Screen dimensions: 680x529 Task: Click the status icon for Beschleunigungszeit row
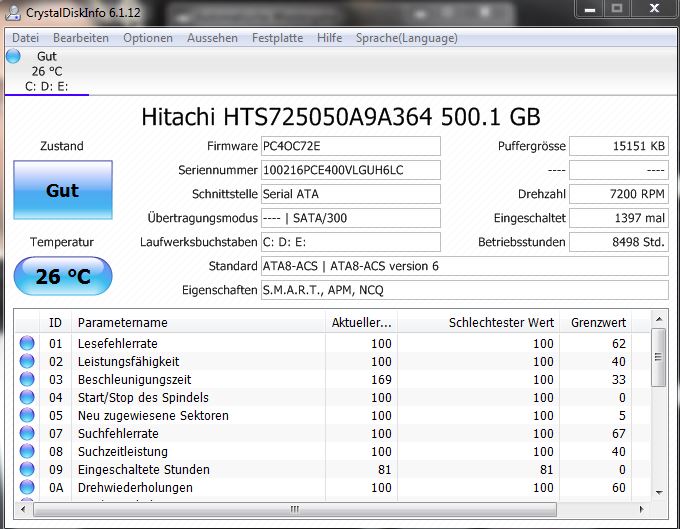point(27,379)
